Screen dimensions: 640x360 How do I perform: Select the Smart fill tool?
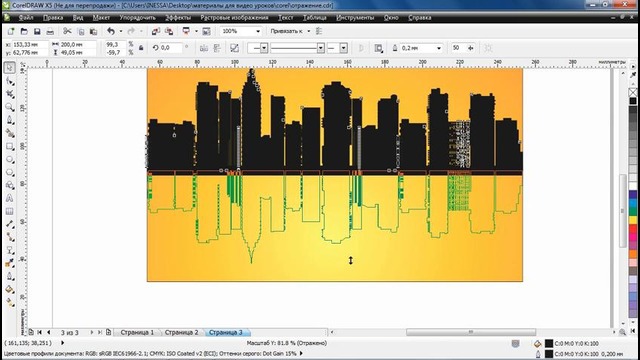click(x=10, y=133)
